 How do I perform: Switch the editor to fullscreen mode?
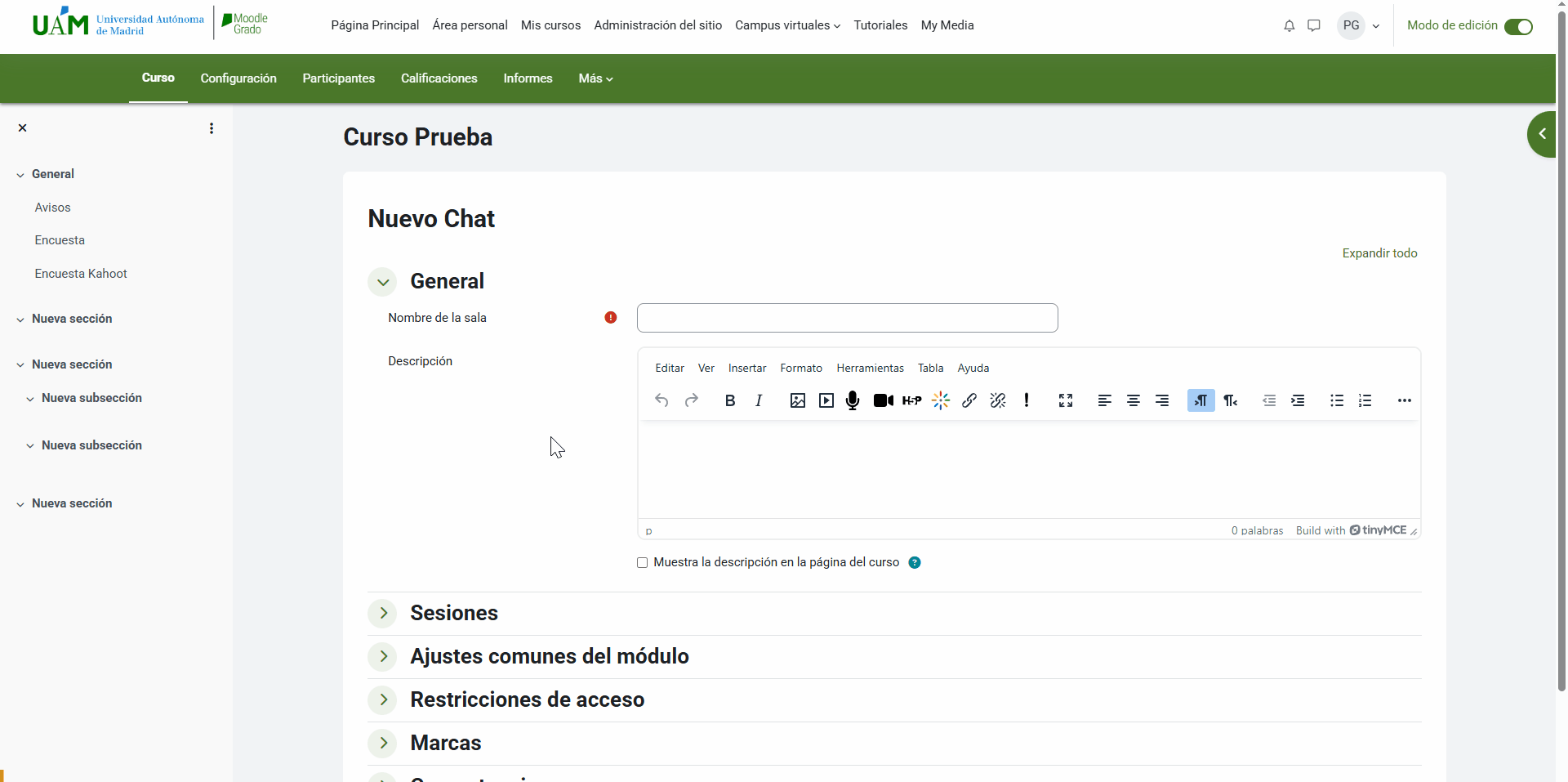tap(1066, 400)
